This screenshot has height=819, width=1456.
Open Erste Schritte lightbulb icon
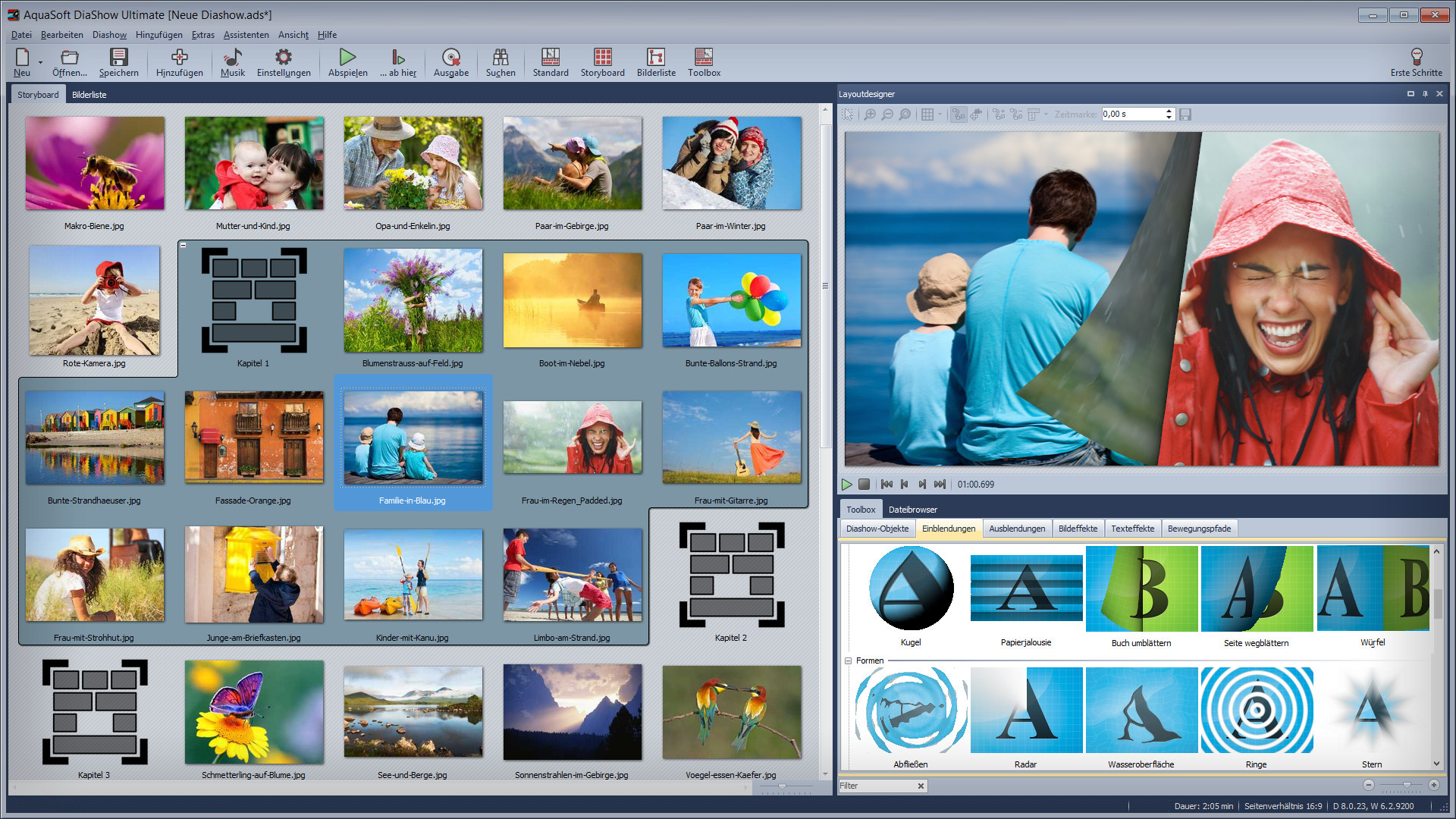(1416, 58)
